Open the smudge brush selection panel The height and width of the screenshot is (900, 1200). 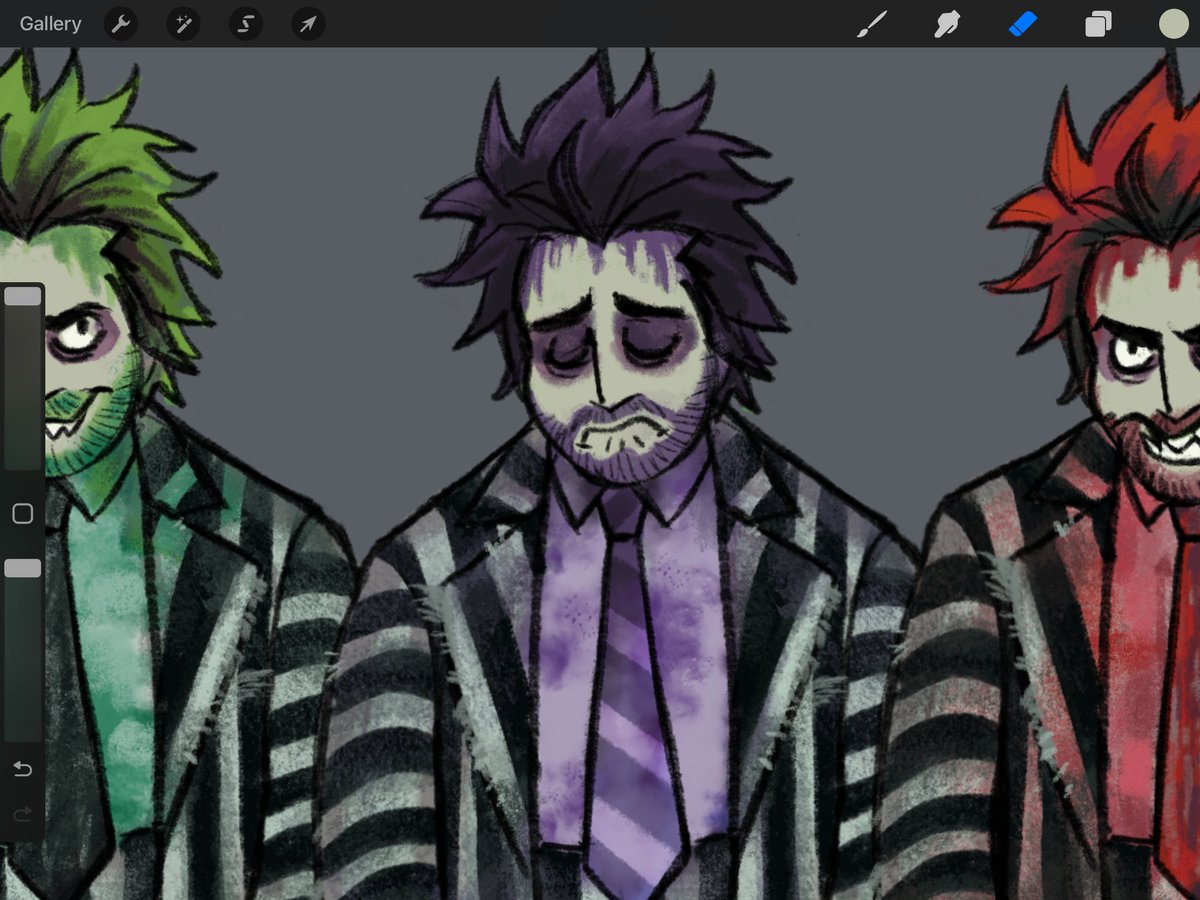tap(946, 23)
